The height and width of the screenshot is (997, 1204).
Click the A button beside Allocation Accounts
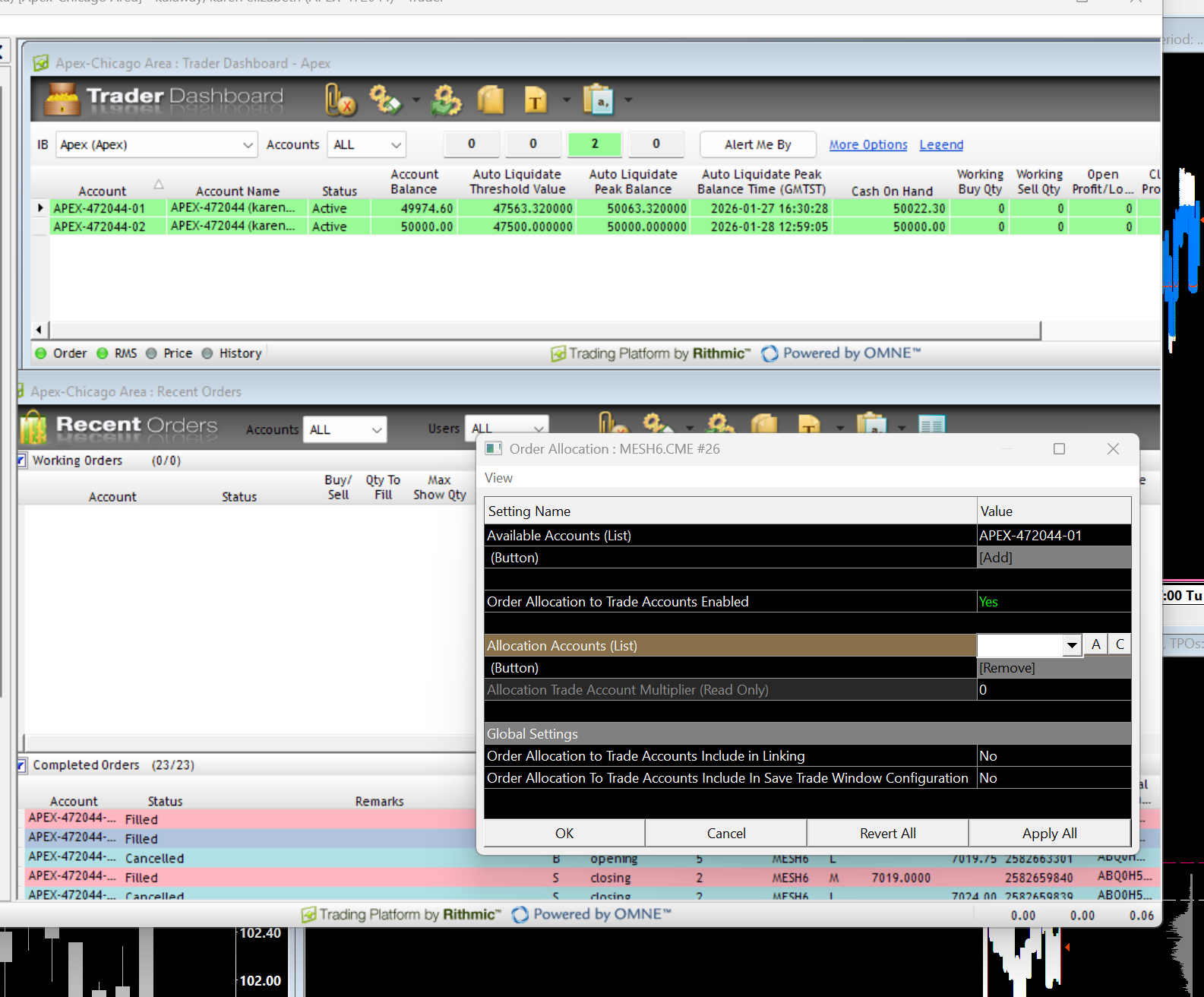[x=1095, y=644]
